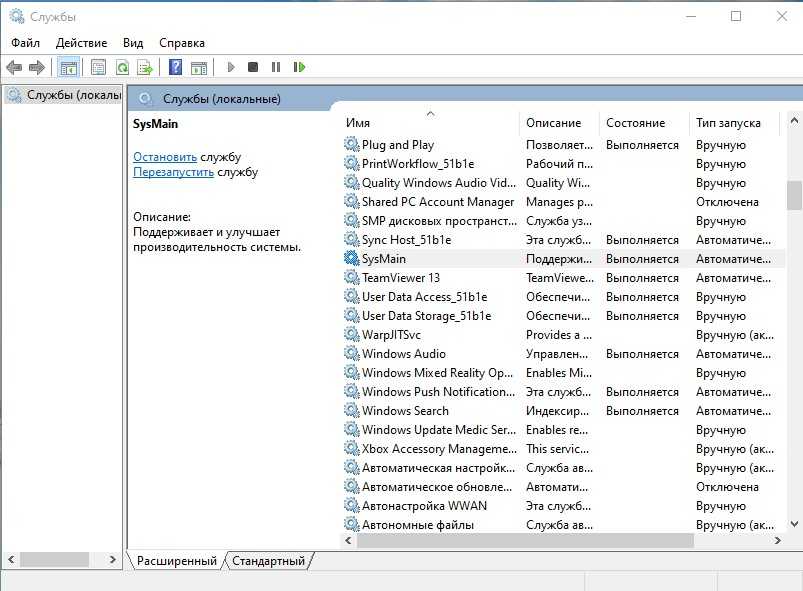Click the Службы app icon in title bar
The image size is (803, 591).
(x=17, y=16)
